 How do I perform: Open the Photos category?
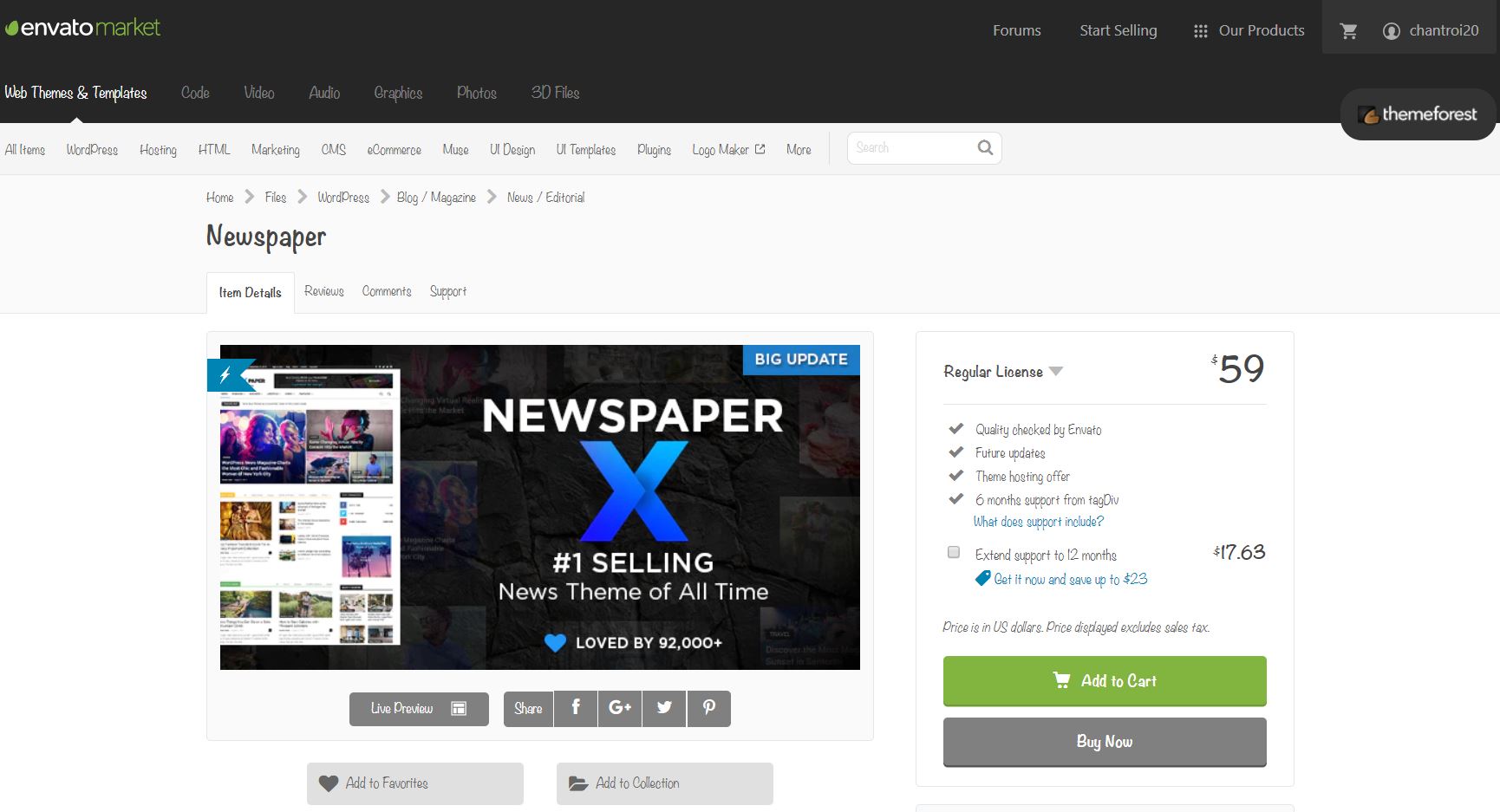tap(477, 93)
